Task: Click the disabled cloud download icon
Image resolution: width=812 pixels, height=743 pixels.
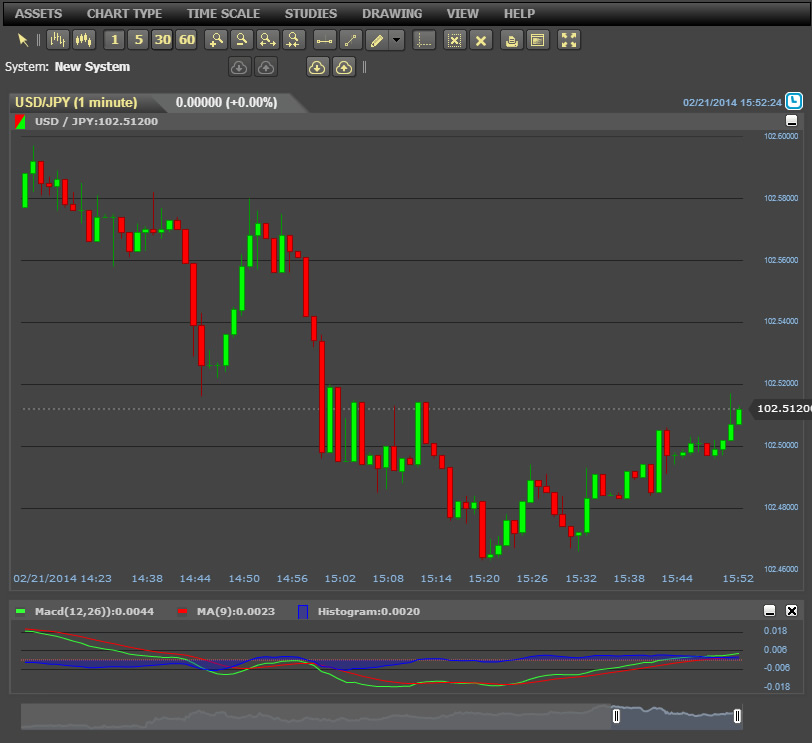Action: coord(239,67)
